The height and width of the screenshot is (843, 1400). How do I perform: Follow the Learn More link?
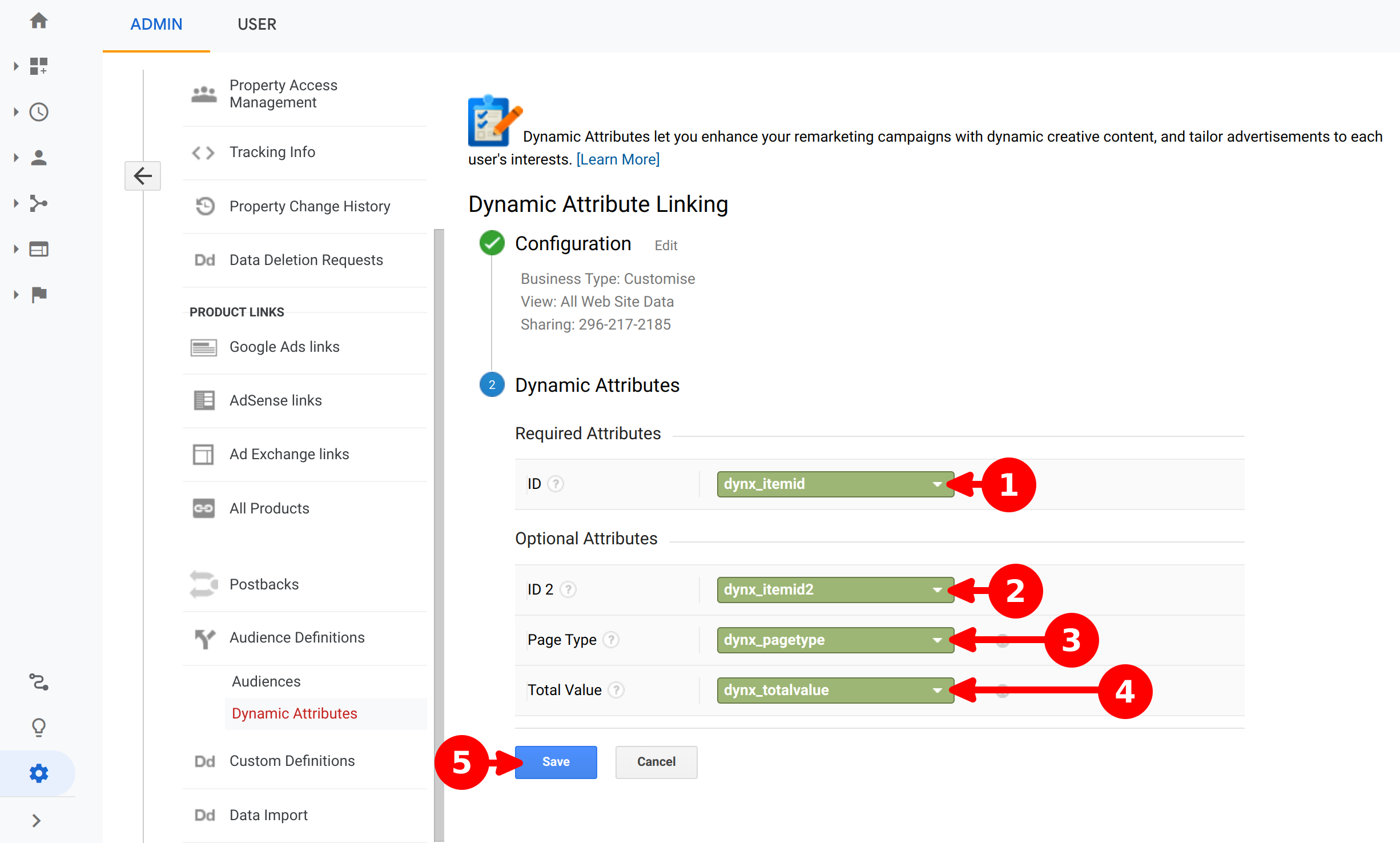point(618,159)
